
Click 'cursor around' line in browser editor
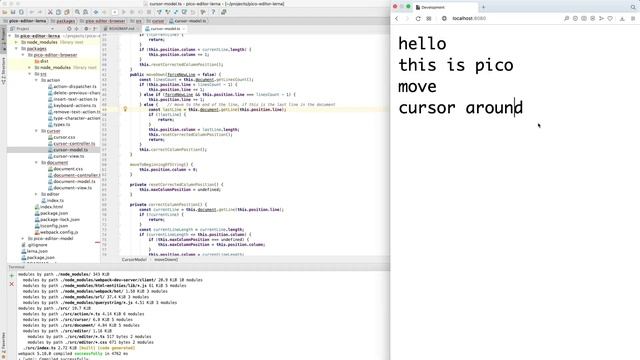click(x=460, y=108)
